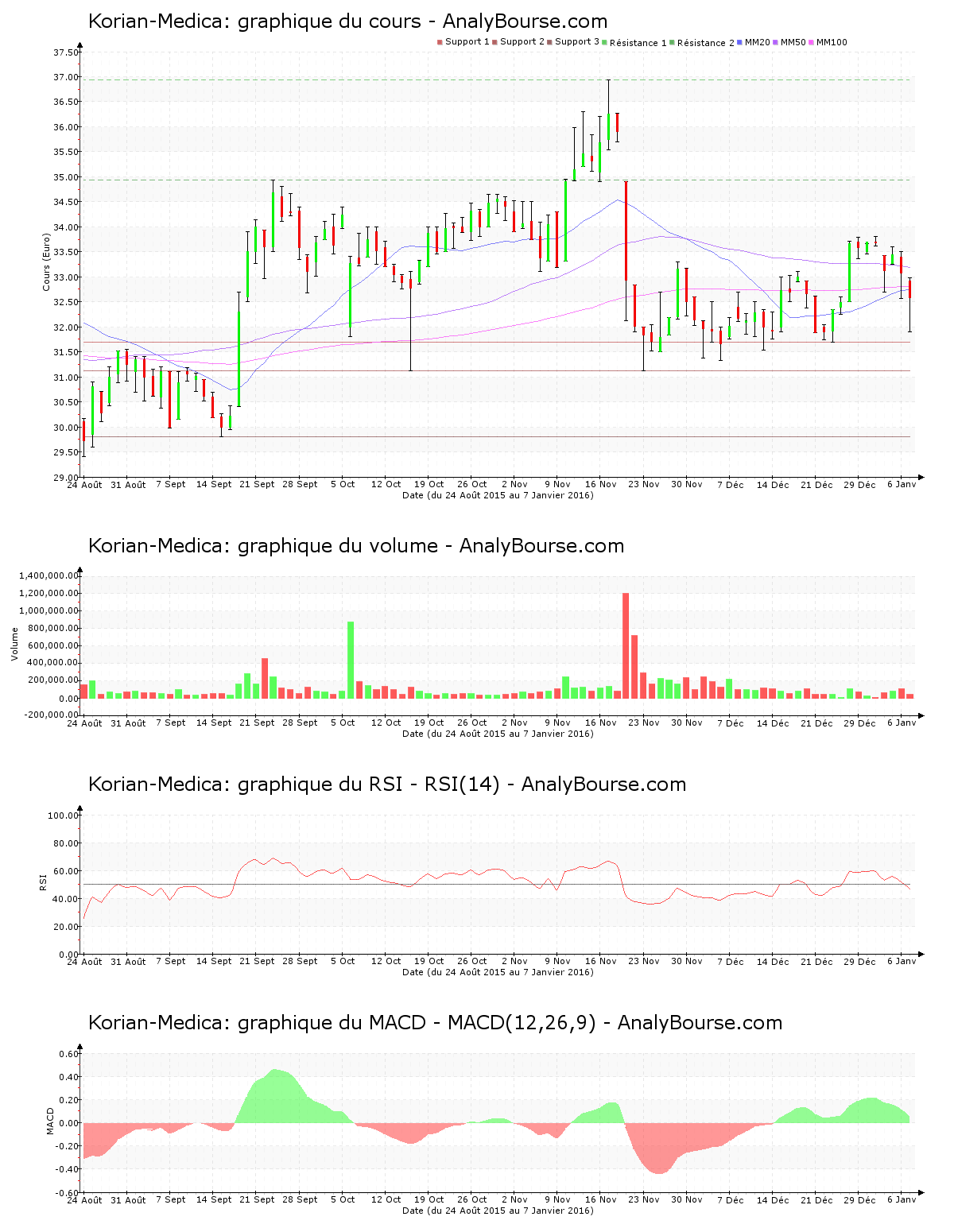Viewport: 954px width, 1232px height.
Task: Click the '100.00' RSI axis value
Action: 64,816
